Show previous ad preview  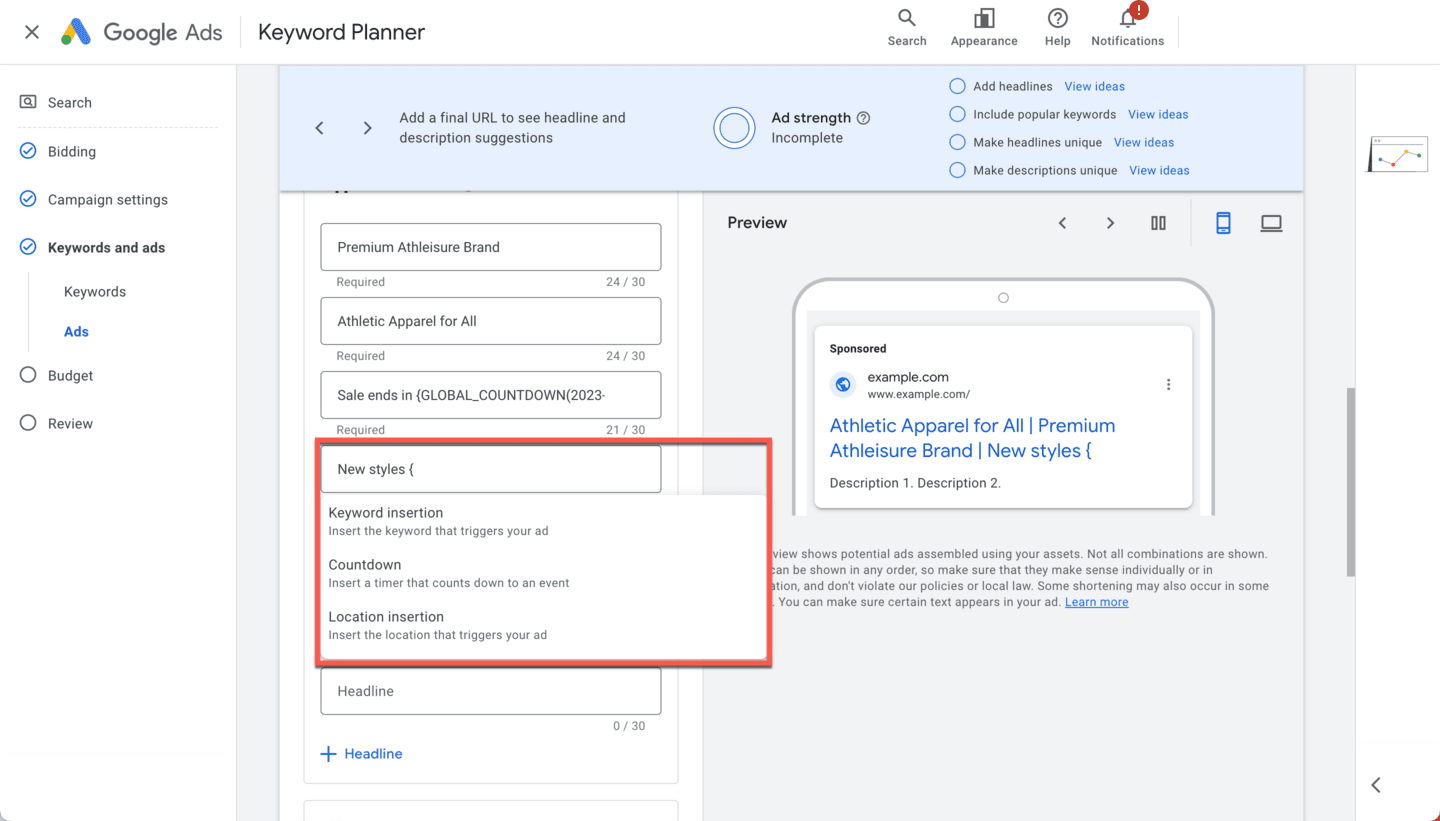click(1063, 223)
